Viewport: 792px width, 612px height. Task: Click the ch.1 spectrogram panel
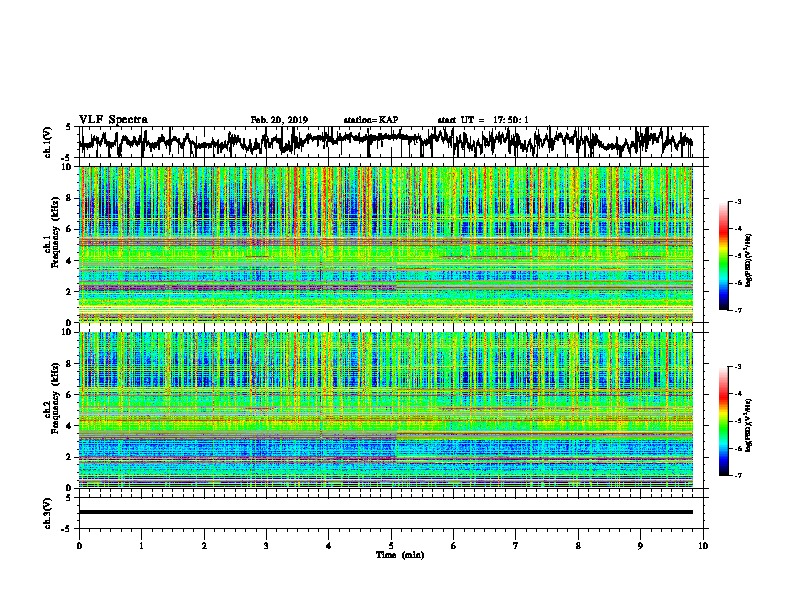tap(386, 244)
